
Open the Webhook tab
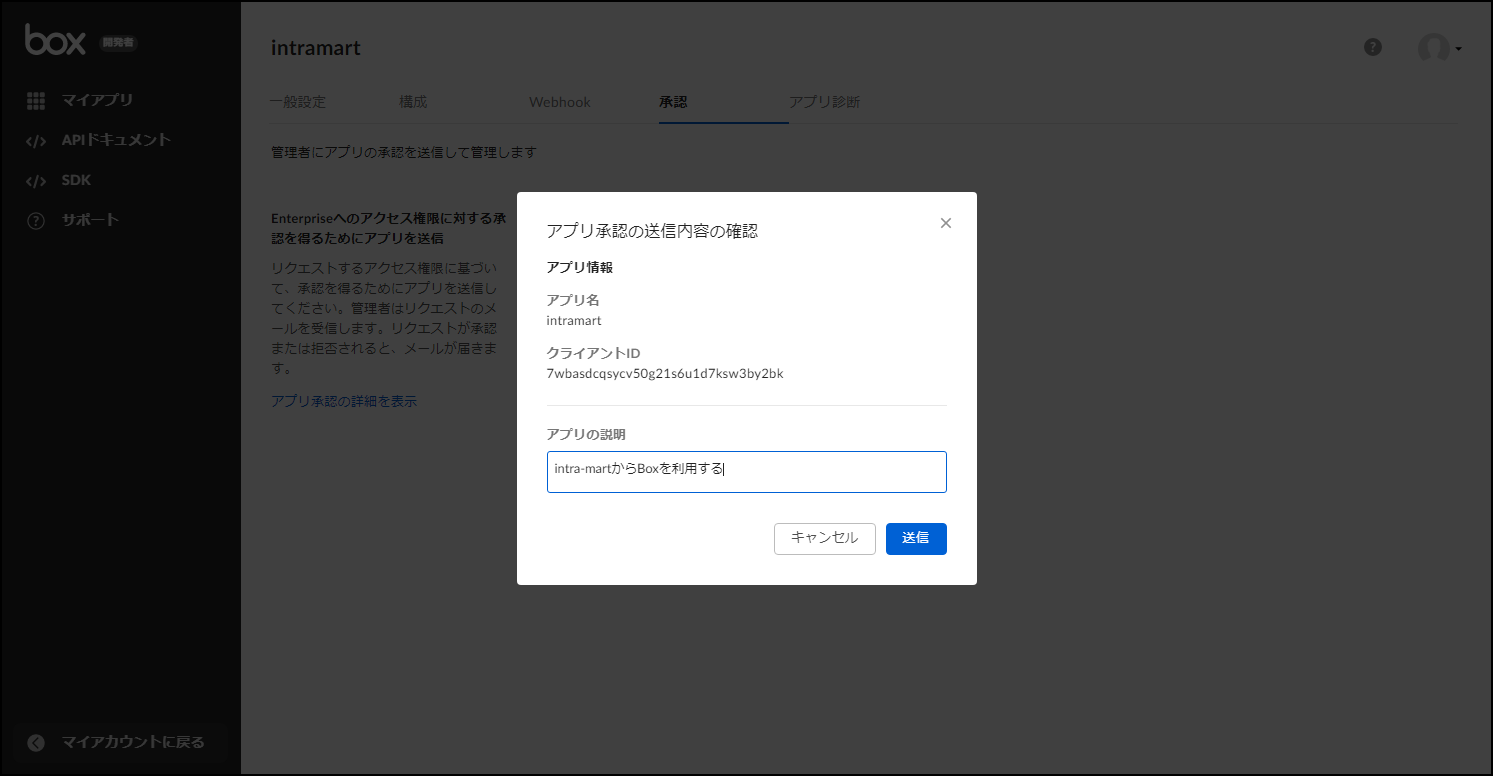560,102
